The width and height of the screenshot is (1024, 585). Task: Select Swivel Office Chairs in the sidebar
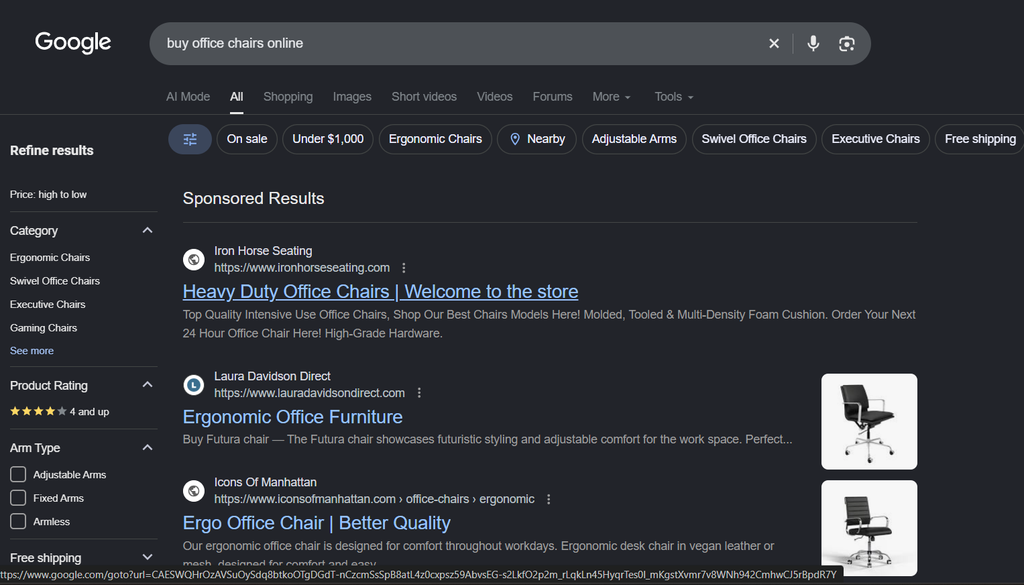click(x=55, y=281)
